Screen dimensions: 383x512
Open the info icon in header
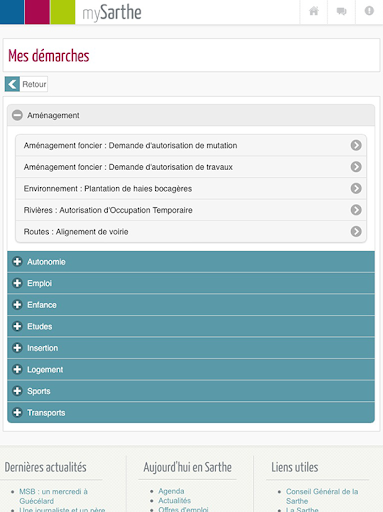[x=369, y=12]
